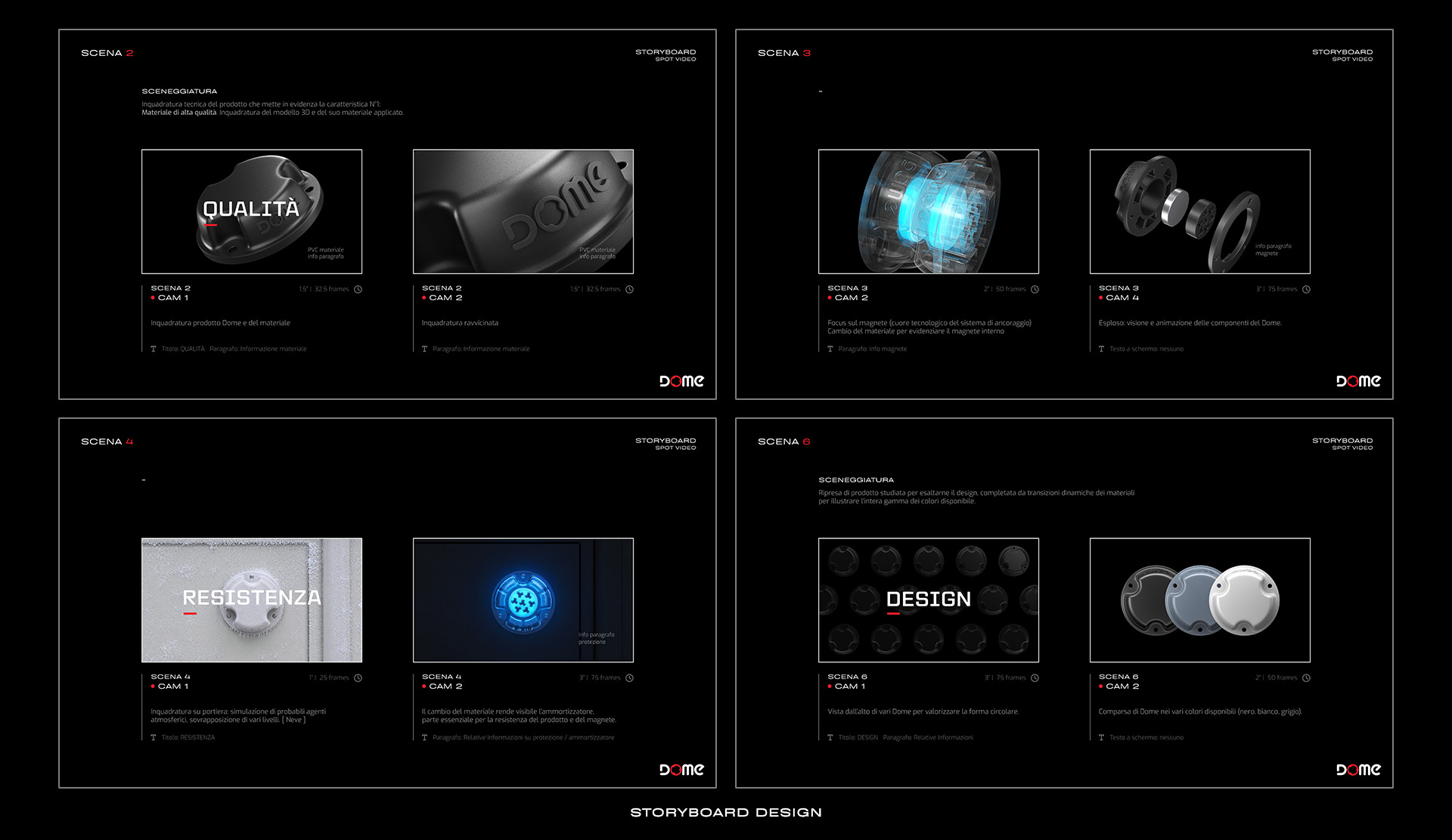Click the Dome logo in the Scena 2 panel
The image size is (1452, 840).
tap(681, 381)
